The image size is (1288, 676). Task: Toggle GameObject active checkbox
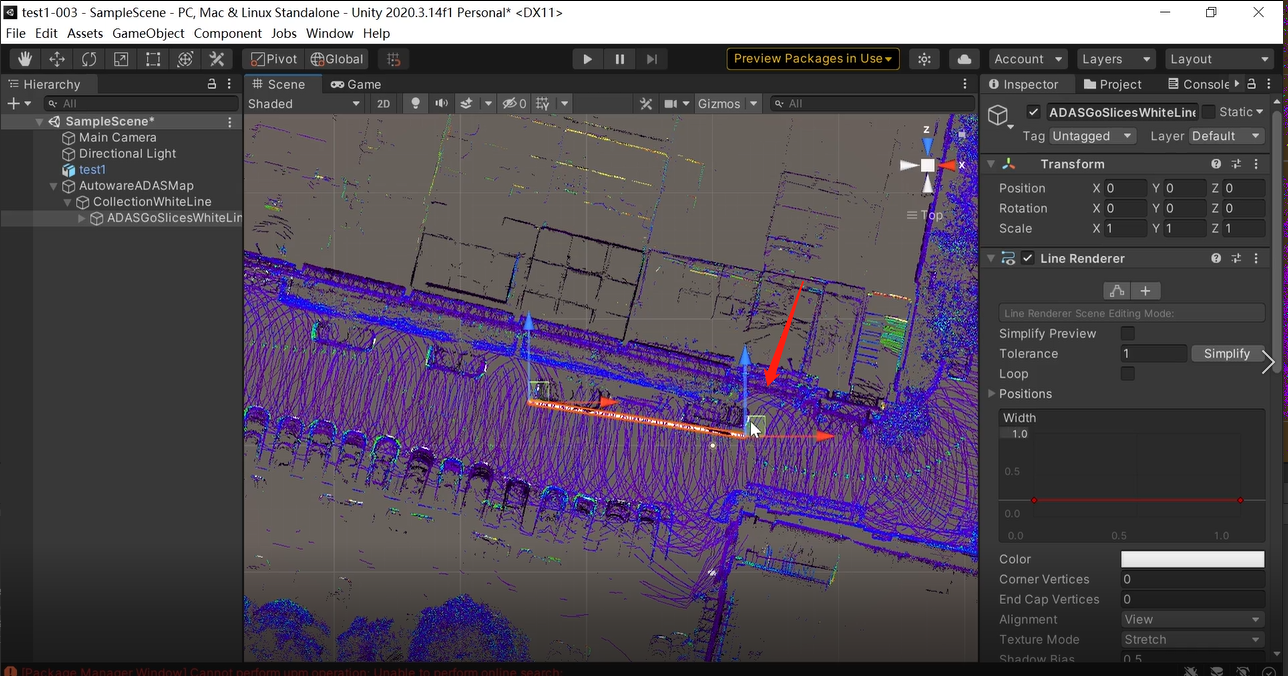pos(1034,112)
